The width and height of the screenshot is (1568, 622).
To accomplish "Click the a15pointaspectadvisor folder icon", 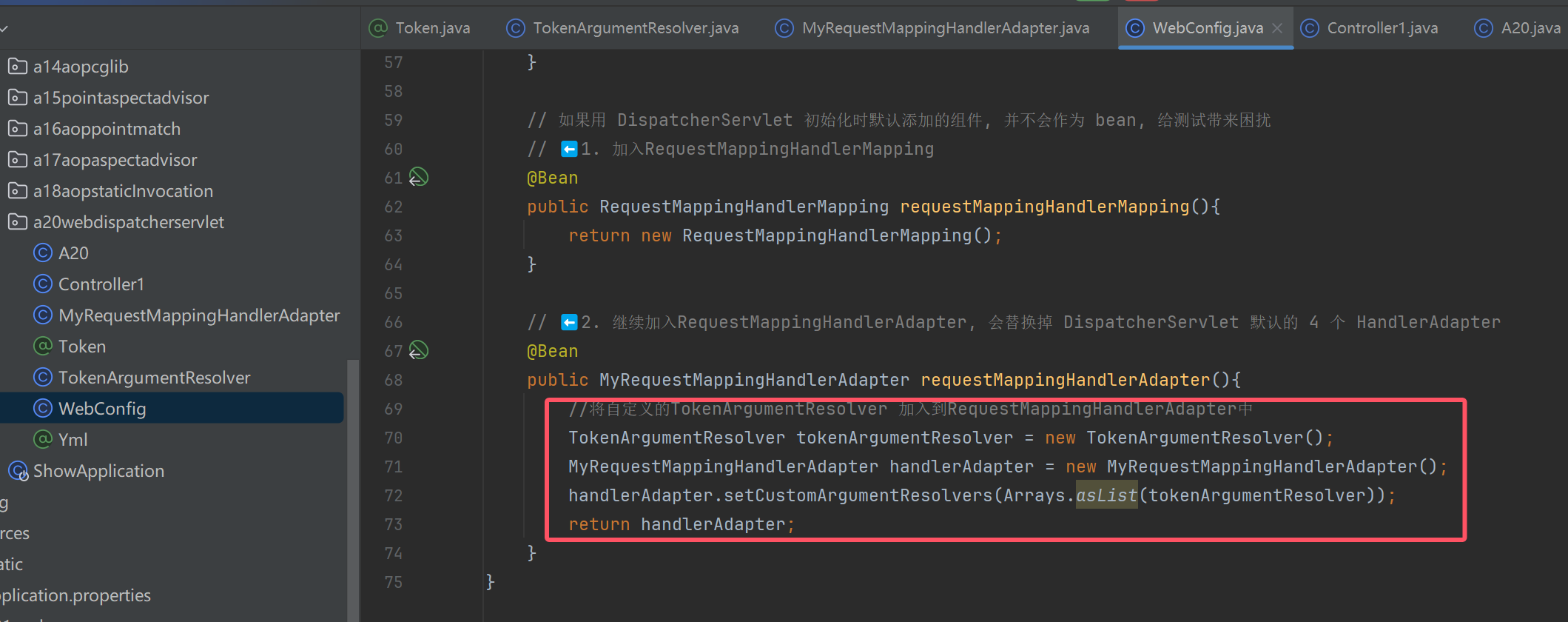I will (x=18, y=98).
